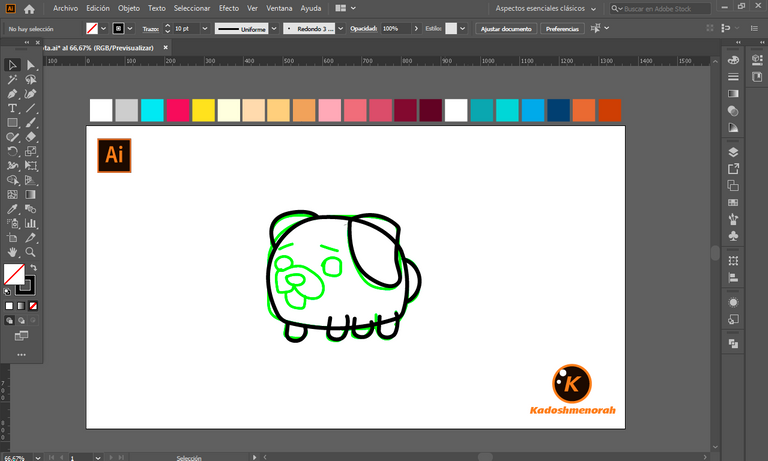Open the Efecto menu
This screenshot has width=768, height=461.
[229, 8]
